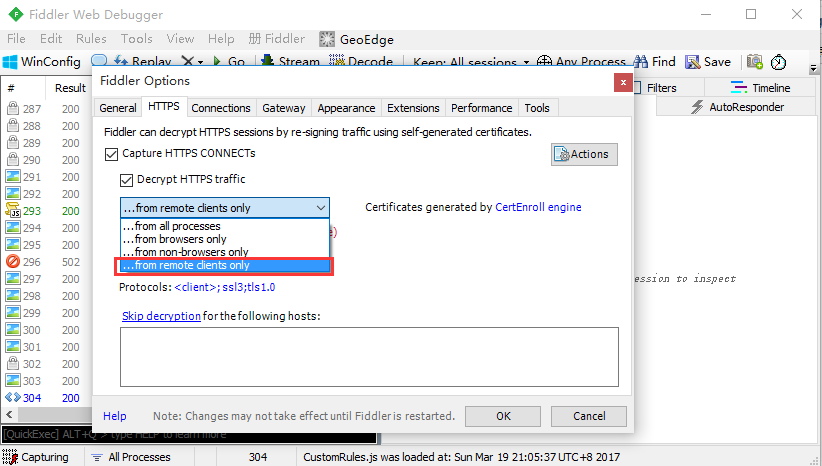Choose from all processes option

coord(225,226)
